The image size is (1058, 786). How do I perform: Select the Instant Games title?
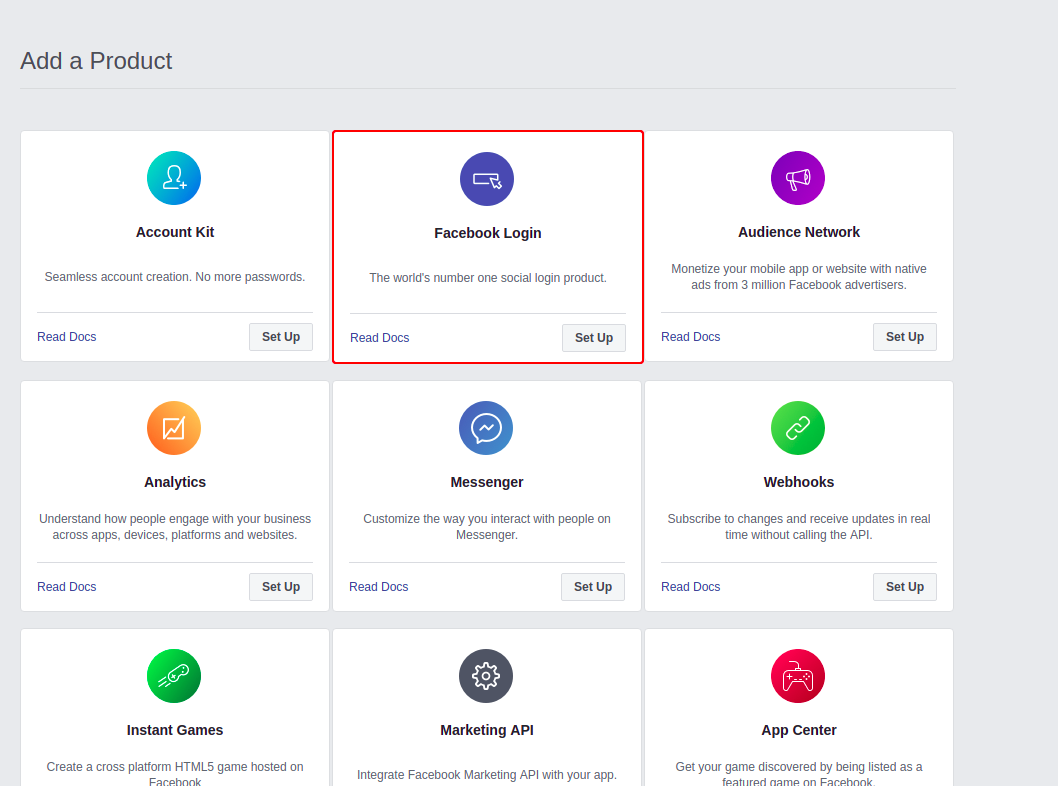pos(175,730)
